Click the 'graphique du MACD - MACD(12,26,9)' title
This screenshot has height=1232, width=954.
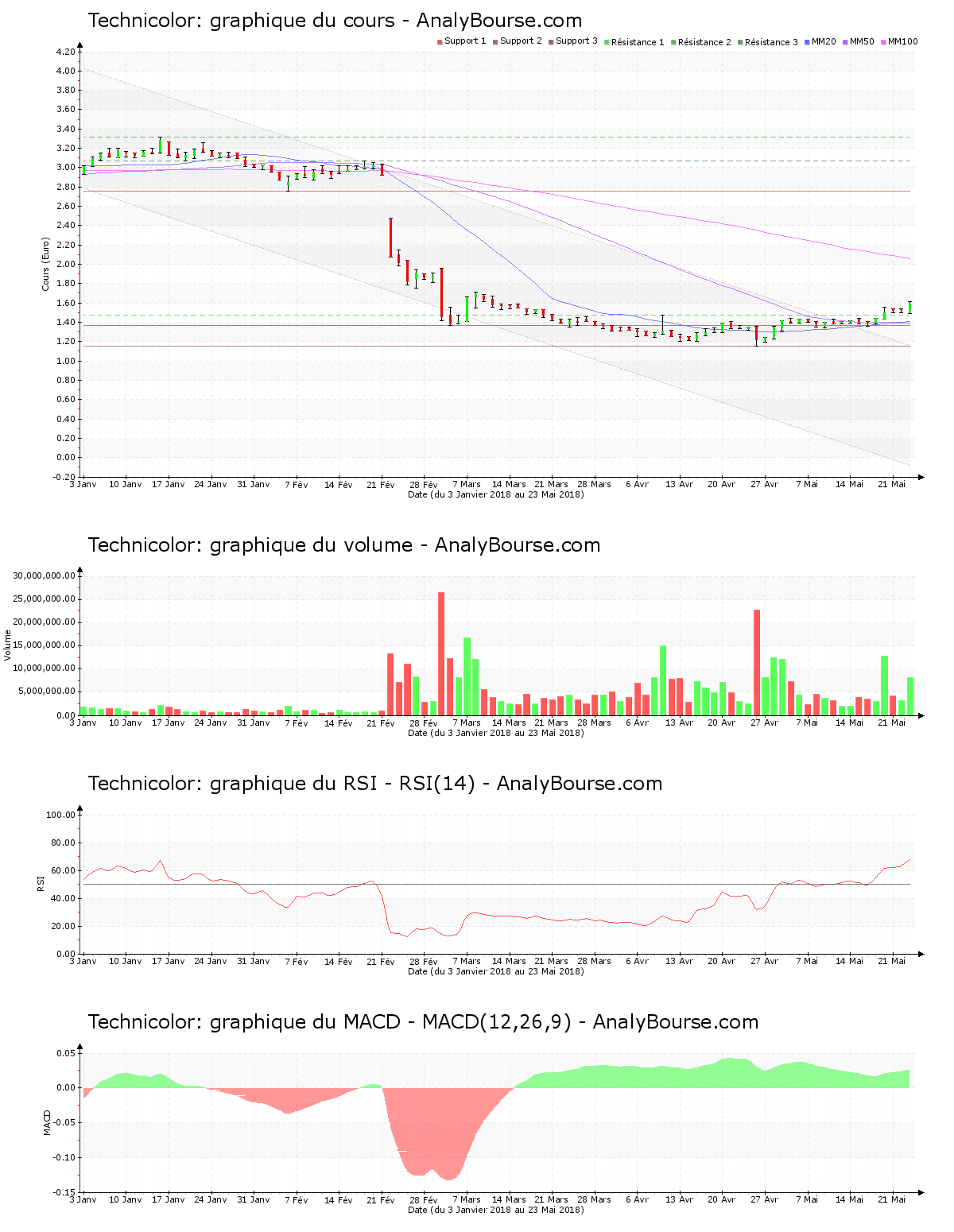coord(390,1022)
